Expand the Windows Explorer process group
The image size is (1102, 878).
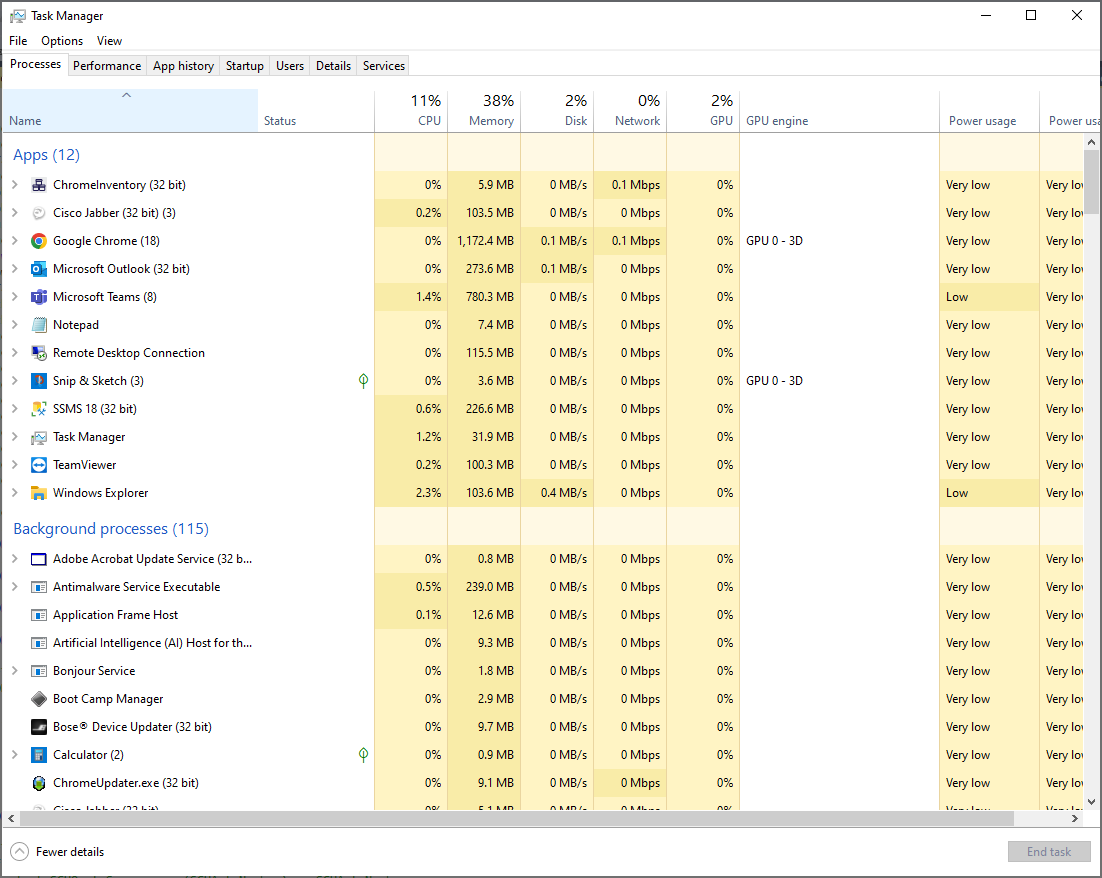15,493
